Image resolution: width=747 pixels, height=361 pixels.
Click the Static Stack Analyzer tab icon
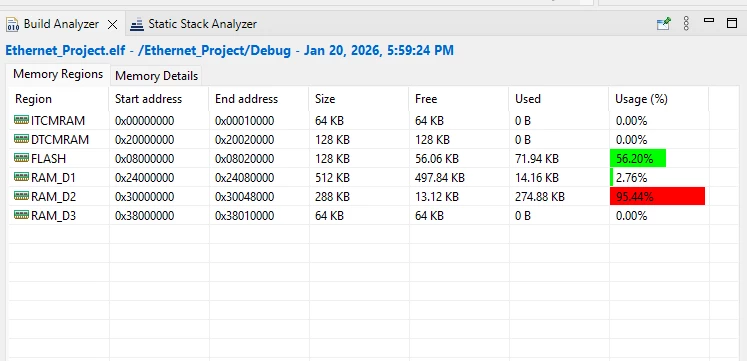pos(137,24)
